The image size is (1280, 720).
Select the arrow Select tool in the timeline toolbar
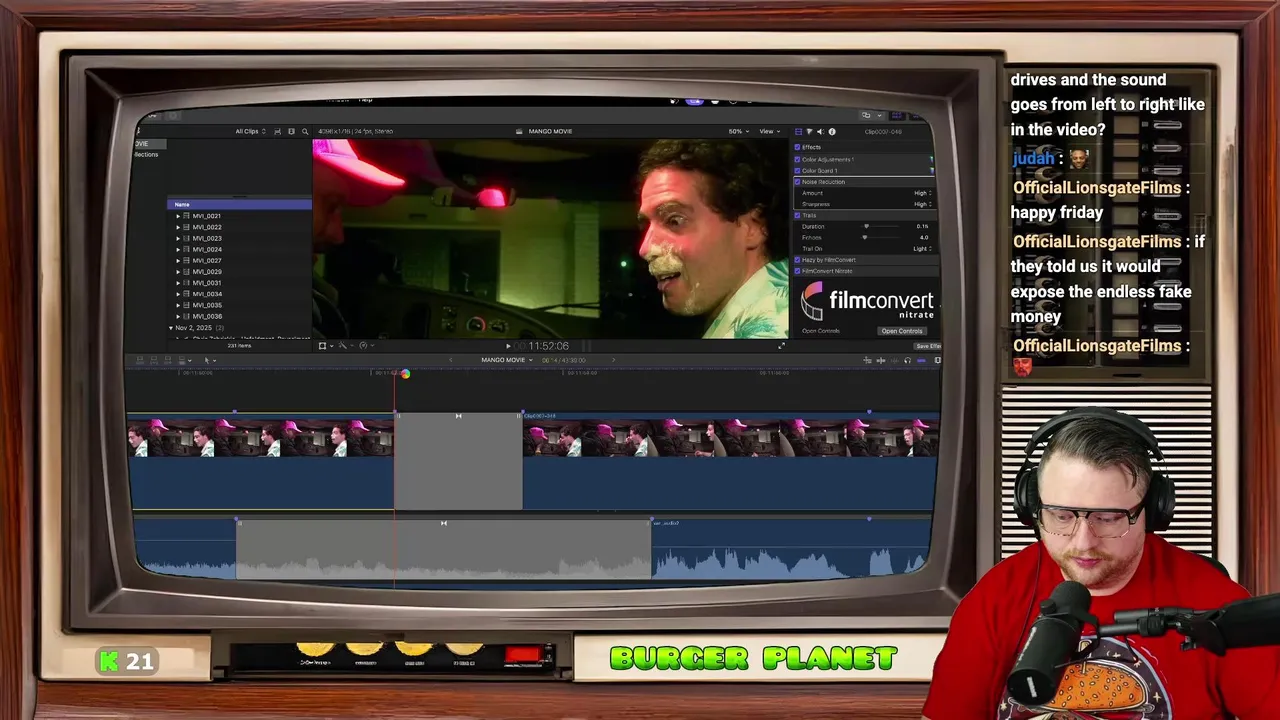coord(207,360)
